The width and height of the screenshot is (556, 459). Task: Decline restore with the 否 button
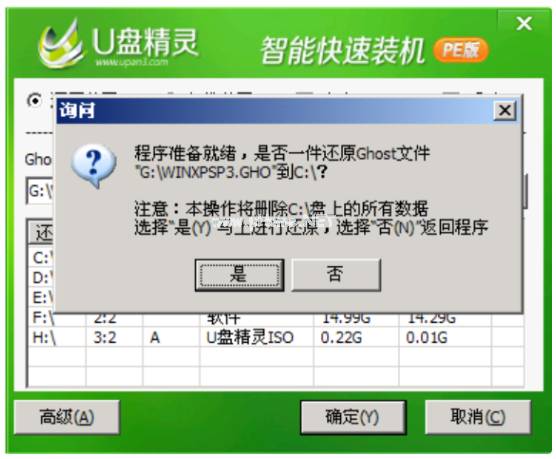coord(336,275)
